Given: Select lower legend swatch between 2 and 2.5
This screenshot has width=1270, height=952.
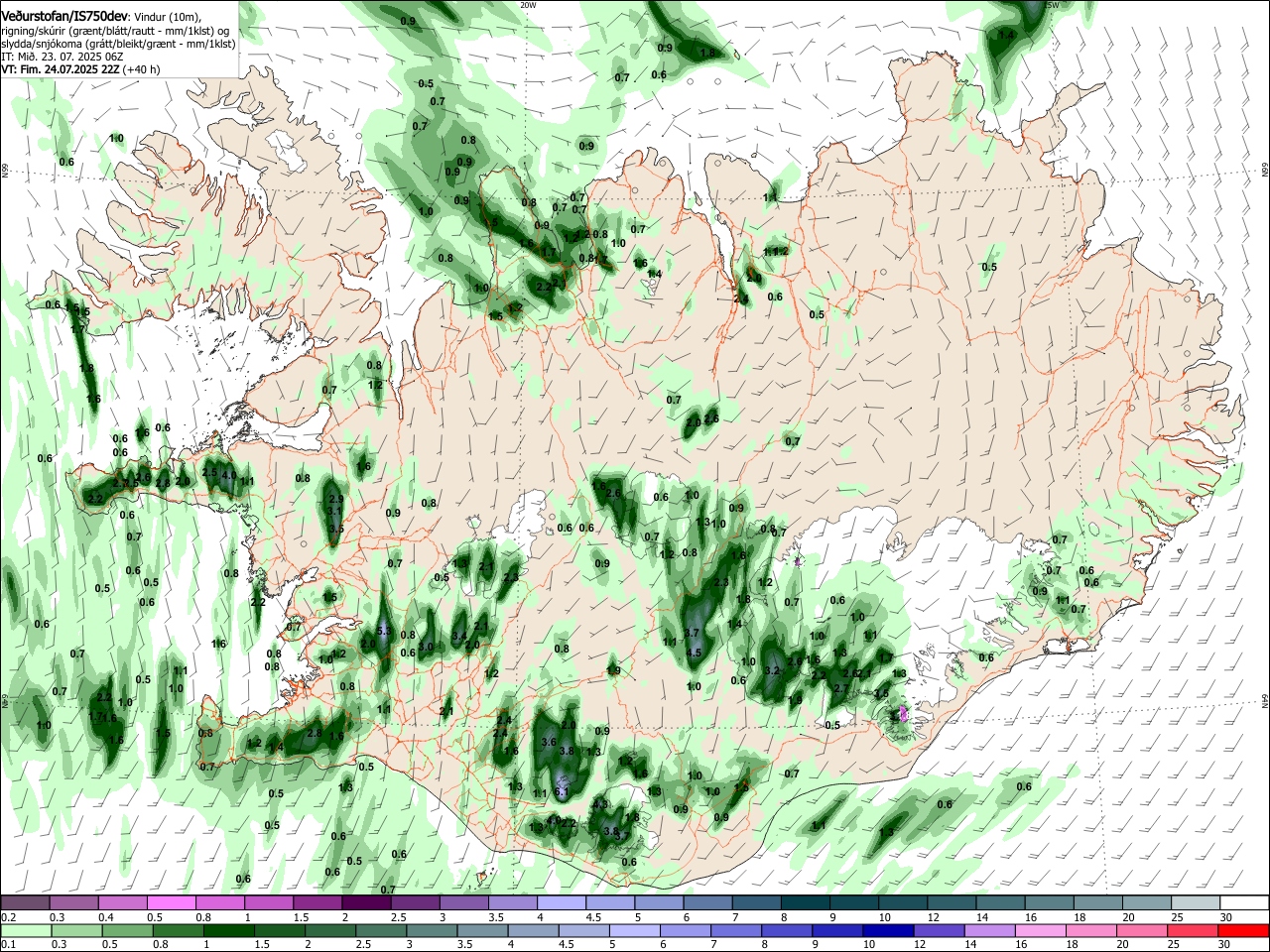Looking at the screenshot, I should click(328, 931).
